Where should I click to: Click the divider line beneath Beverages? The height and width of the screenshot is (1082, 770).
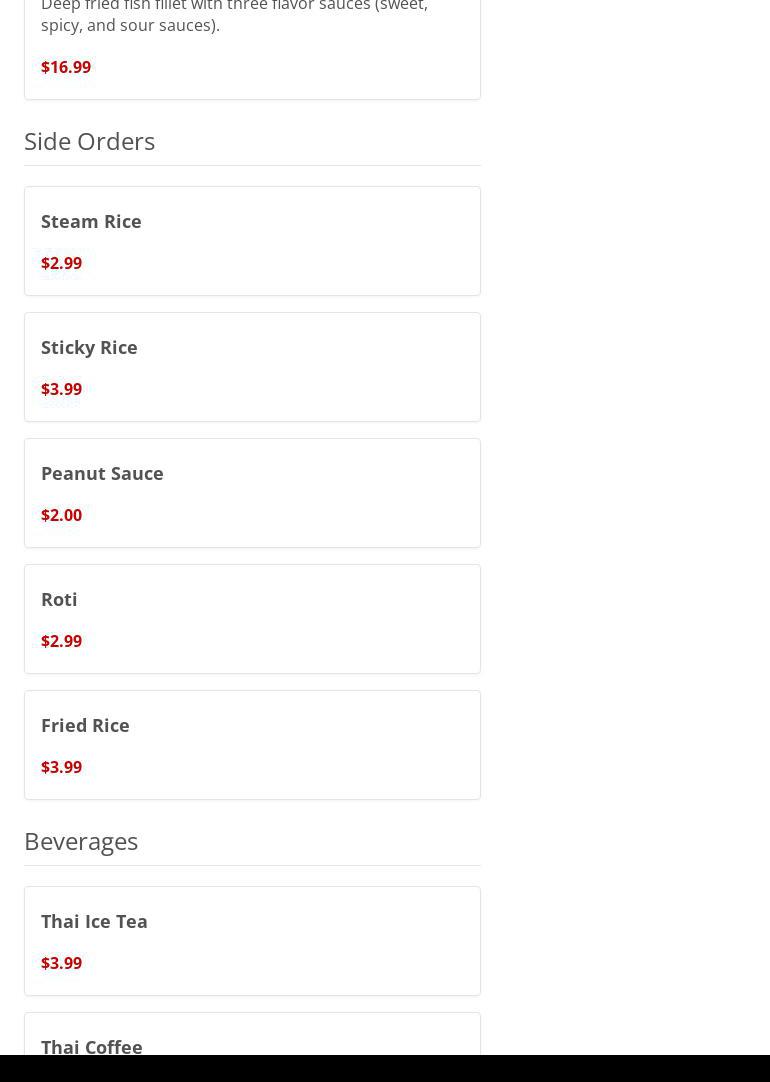point(252,865)
